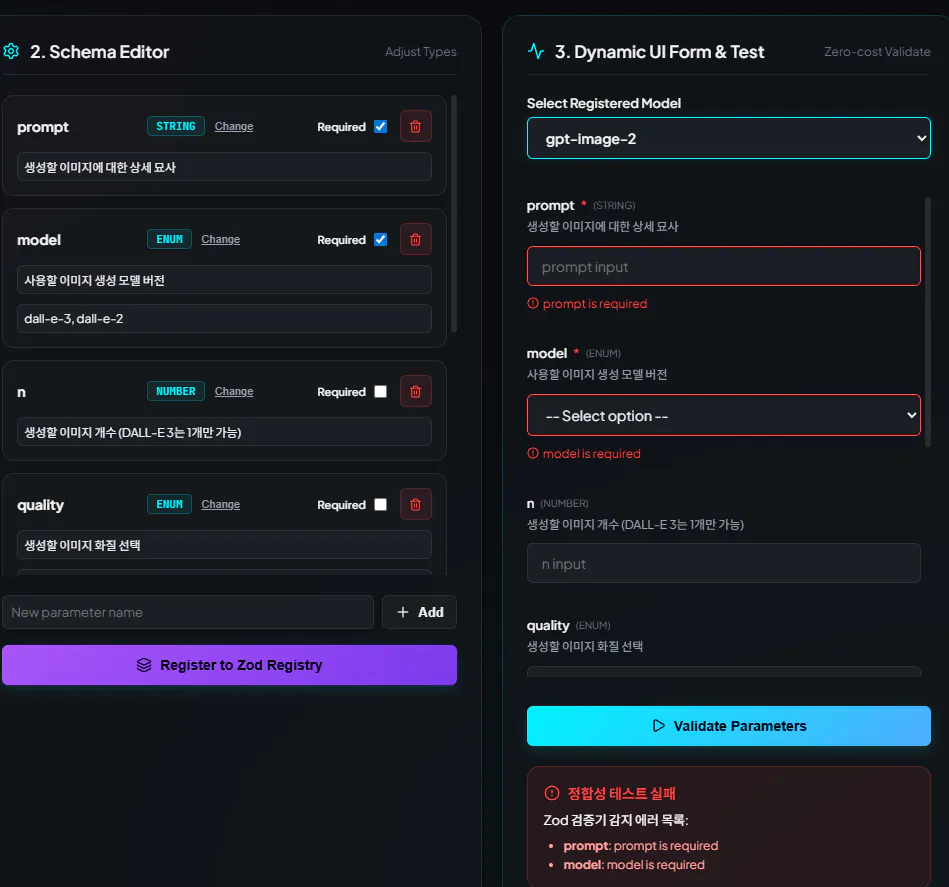Click Change link for quality parameter
Screen dimensions: 949x887
(220, 505)
